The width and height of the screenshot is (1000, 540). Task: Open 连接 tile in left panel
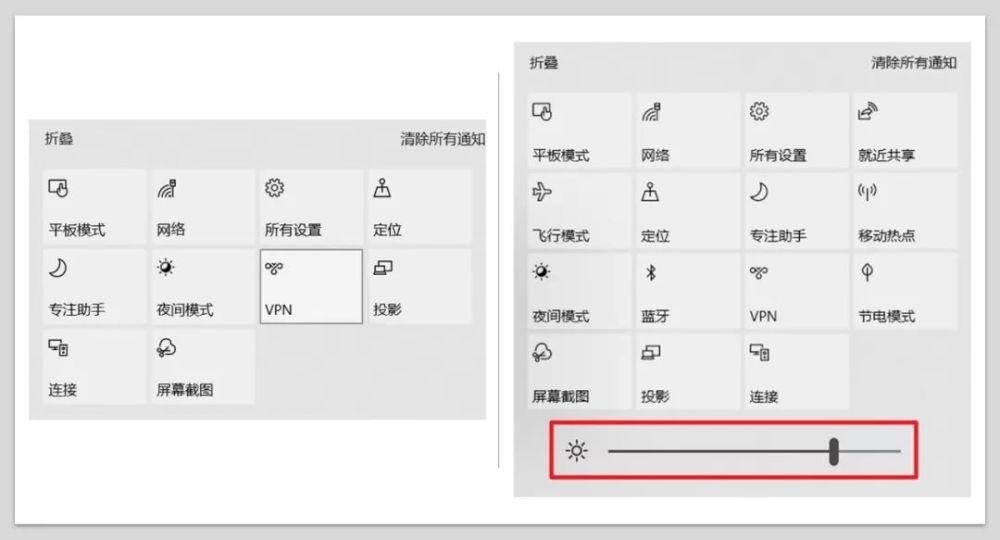(94, 367)
